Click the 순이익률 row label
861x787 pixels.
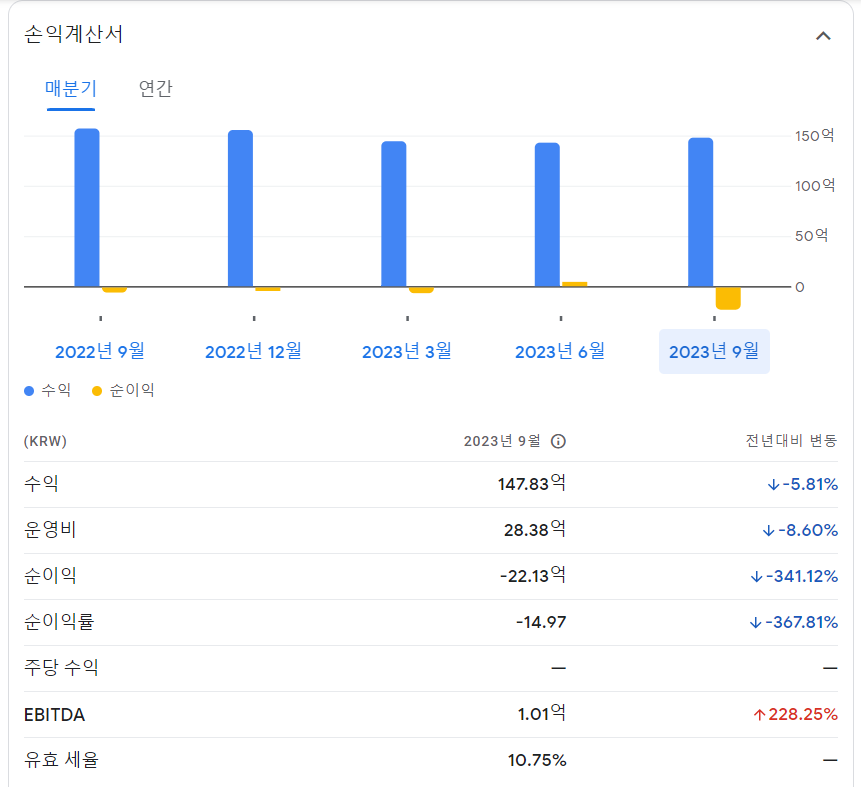pyautogui.click(x=59, y=622)
